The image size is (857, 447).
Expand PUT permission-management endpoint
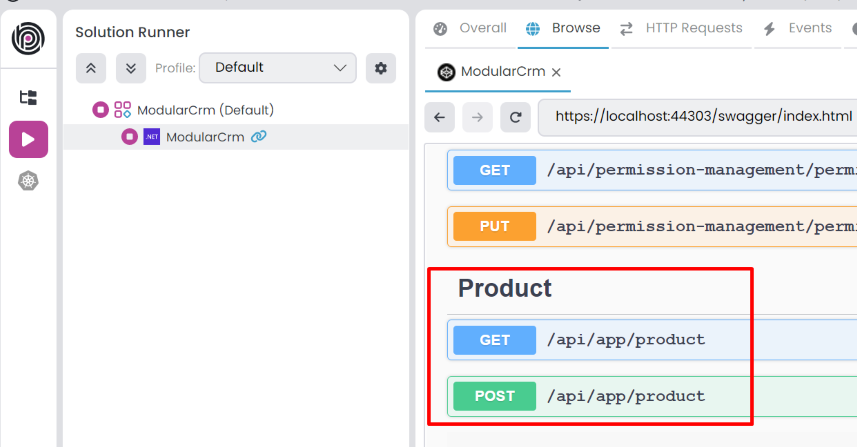pos(650,226)
